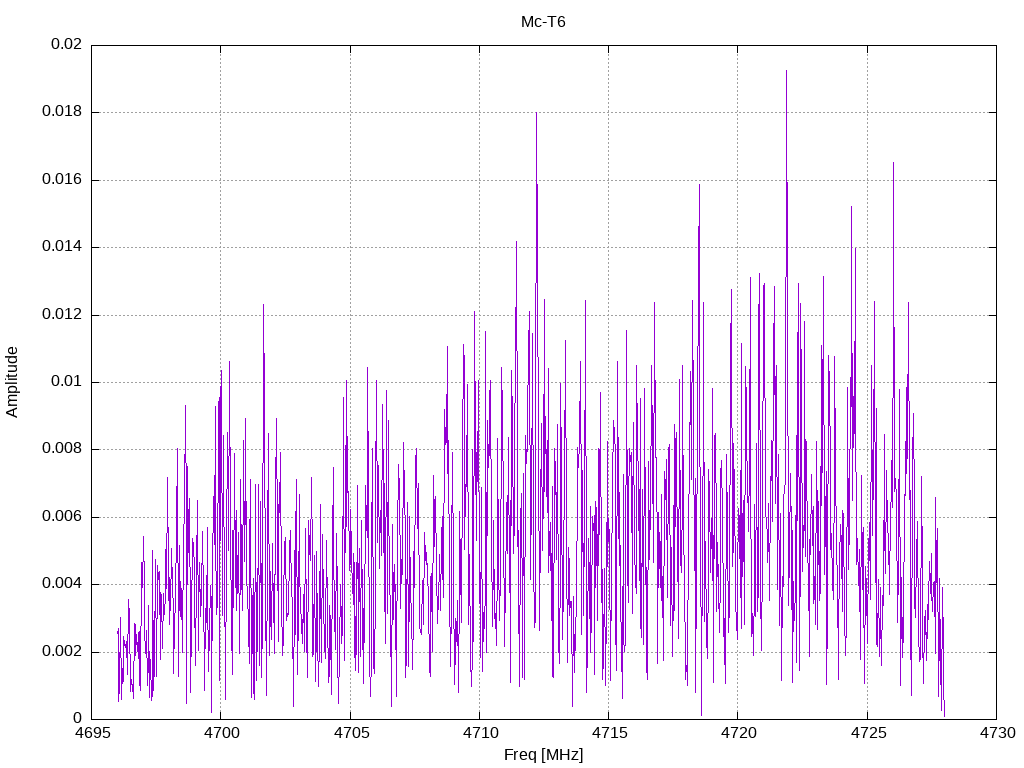Click the 0 y-axis origin label
This screenshot has height=768, width=1024.
click(78, 719)
